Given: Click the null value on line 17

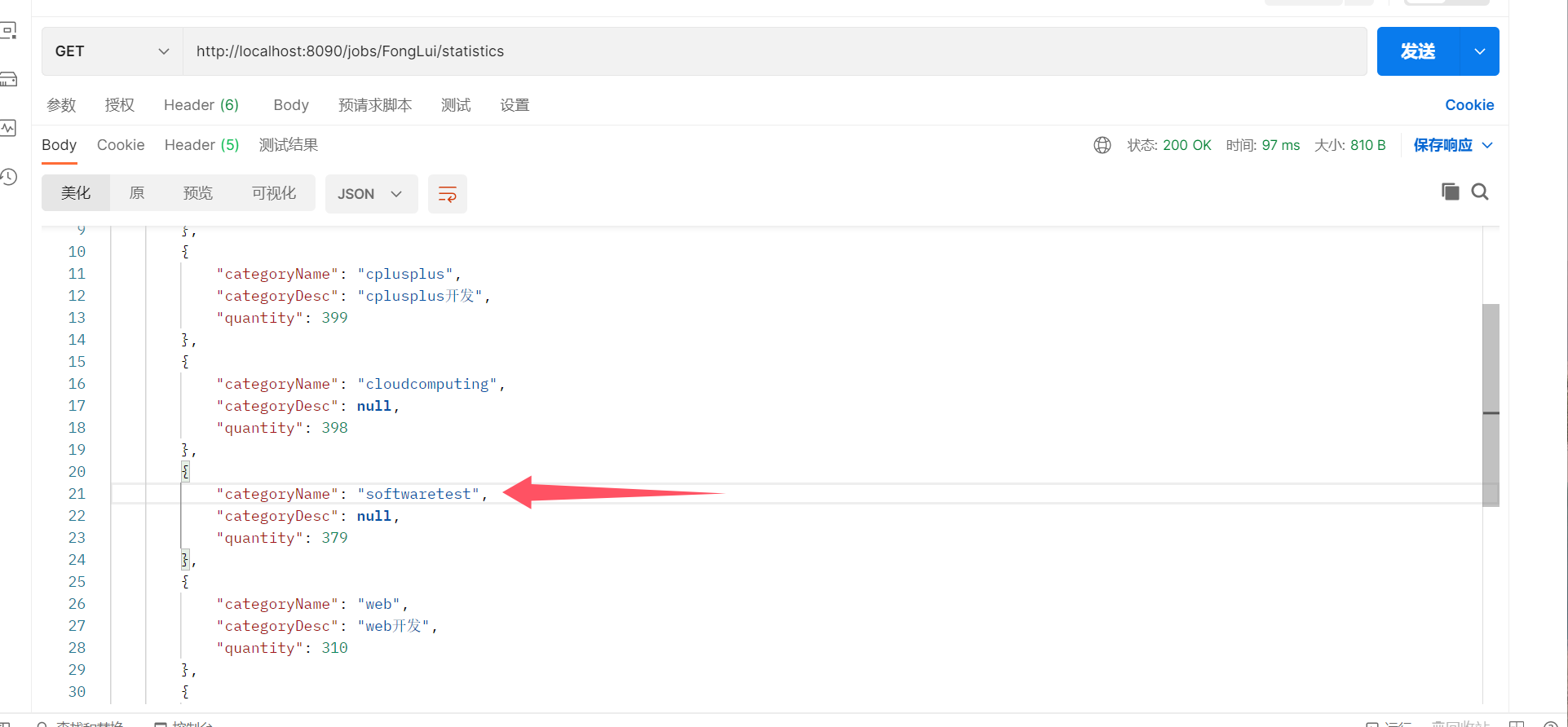Looking at the screenshot, I should tap(374, 406).
